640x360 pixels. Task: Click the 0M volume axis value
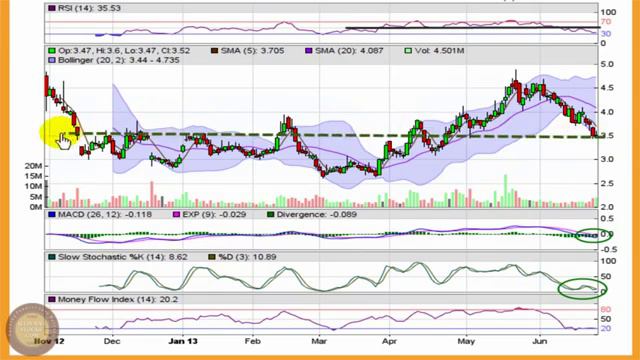point(36,207)
